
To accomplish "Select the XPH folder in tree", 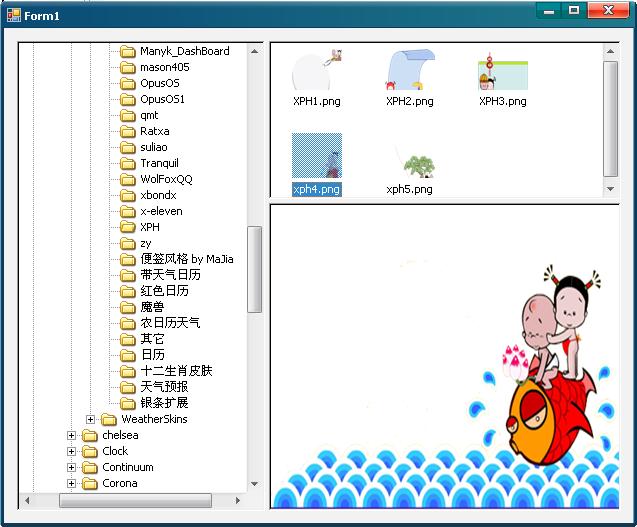I will [x=150, y=227].
